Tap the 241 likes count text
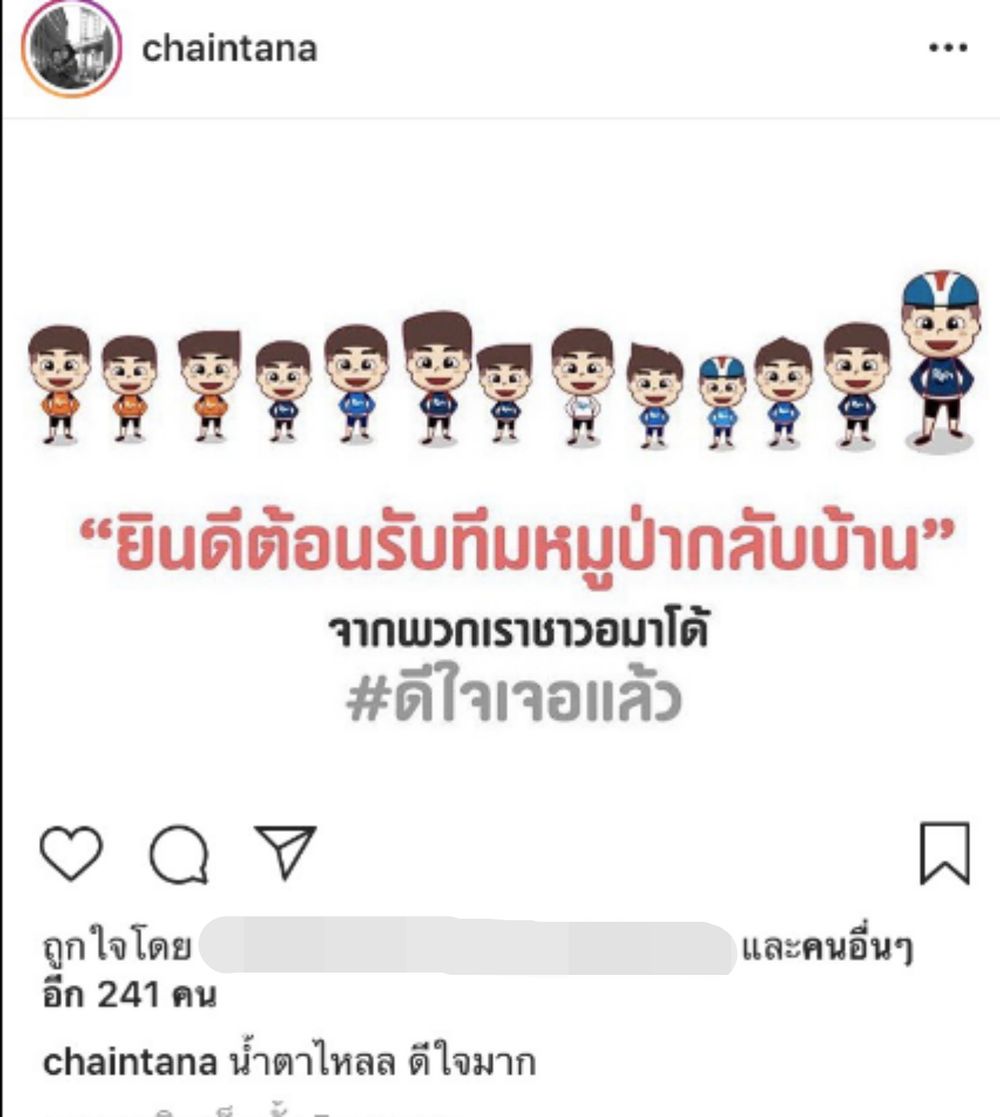 (129, 994)
